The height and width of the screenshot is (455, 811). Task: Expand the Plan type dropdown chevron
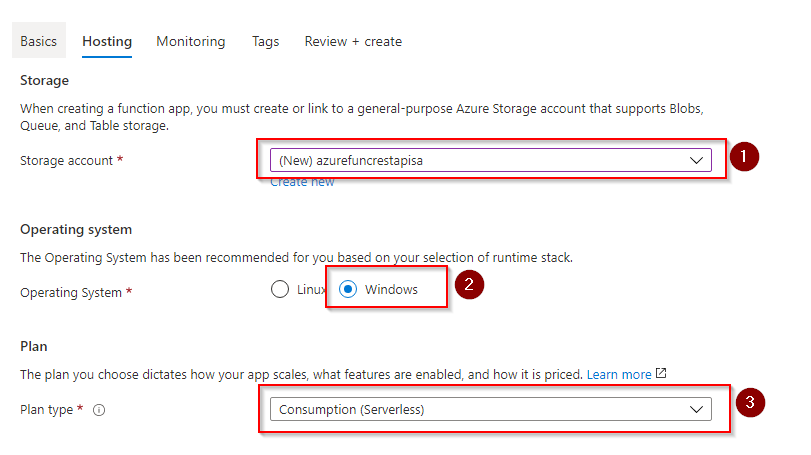tap(696, 410)
